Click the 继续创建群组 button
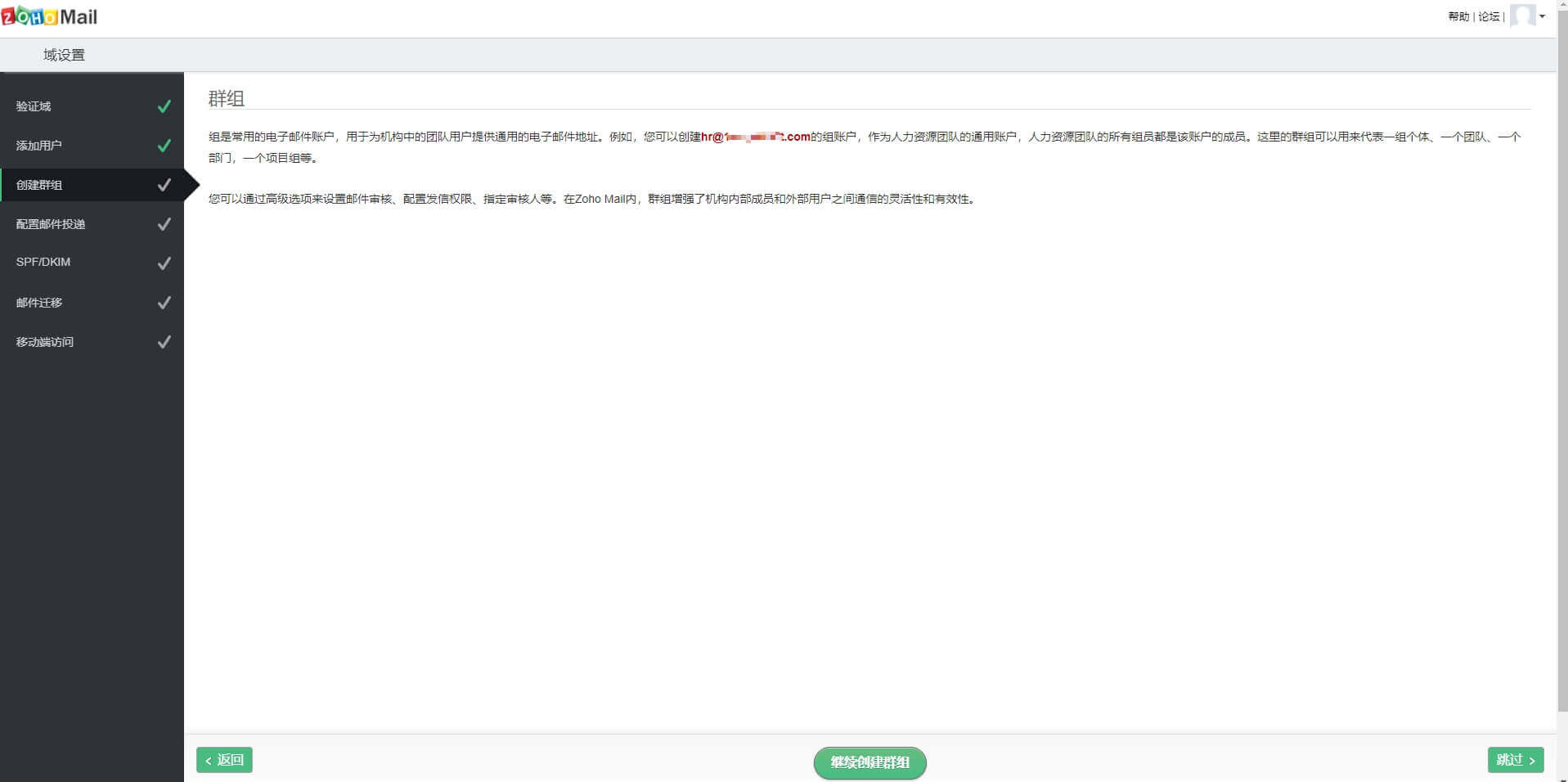Screen dimensions: 1568x782 click(869, 762)
